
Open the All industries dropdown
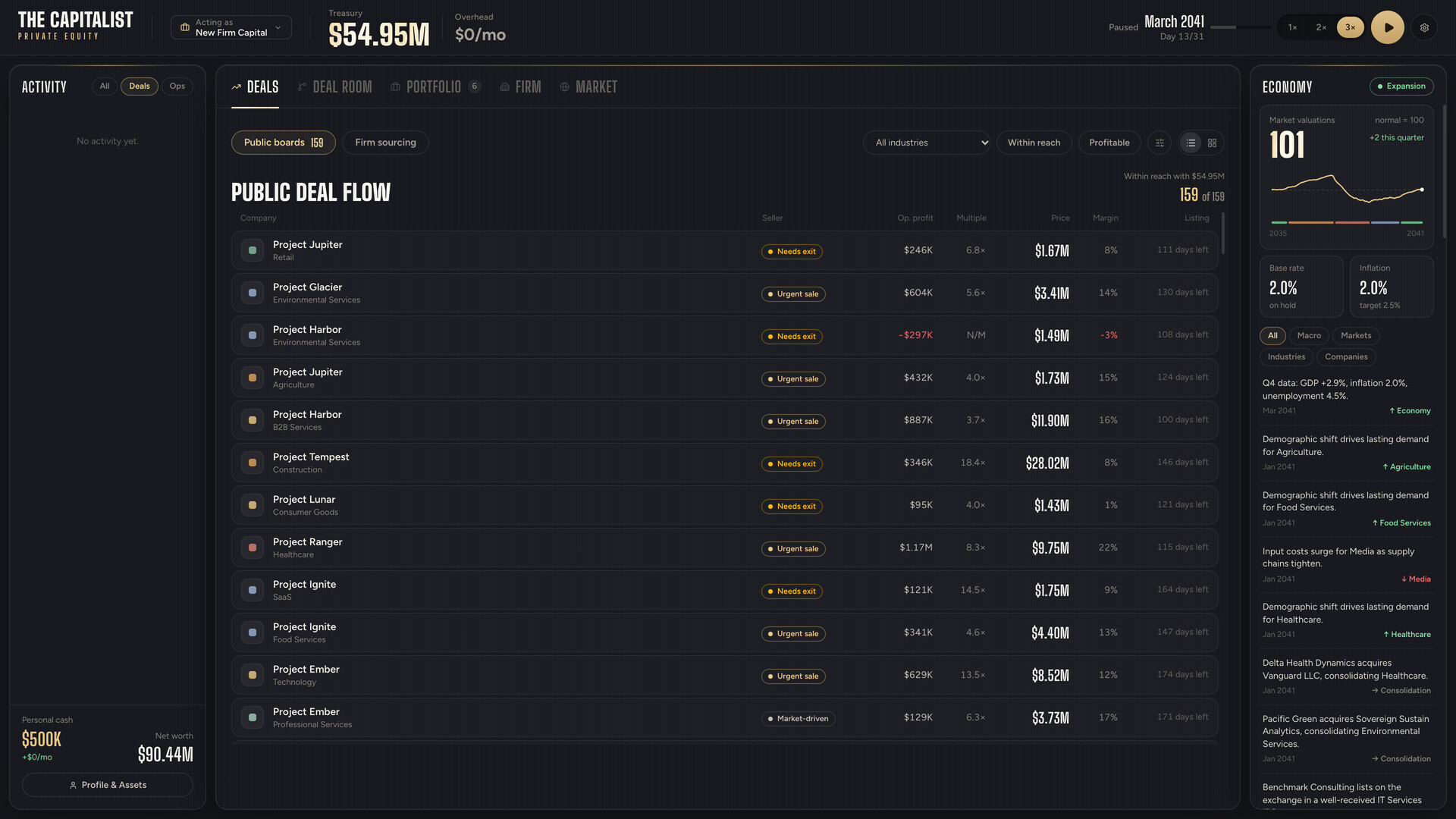[927, 143]
